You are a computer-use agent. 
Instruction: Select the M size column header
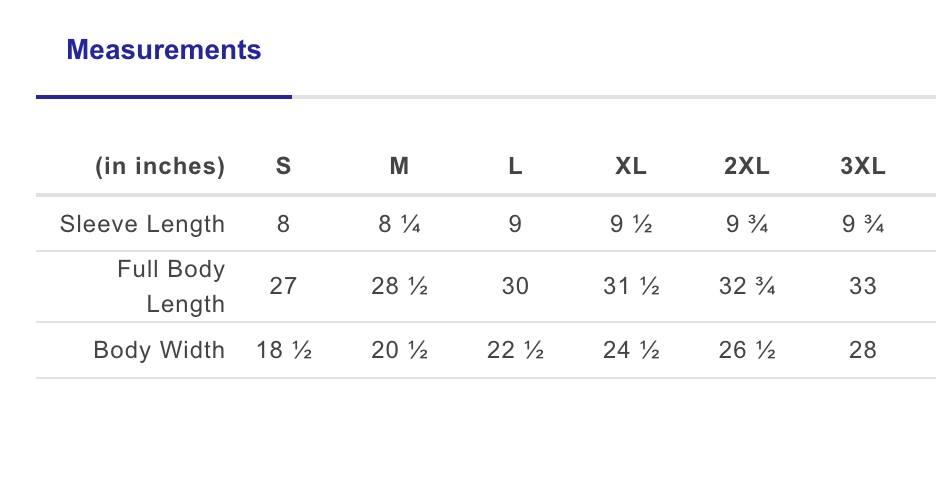tap(399, 167)
